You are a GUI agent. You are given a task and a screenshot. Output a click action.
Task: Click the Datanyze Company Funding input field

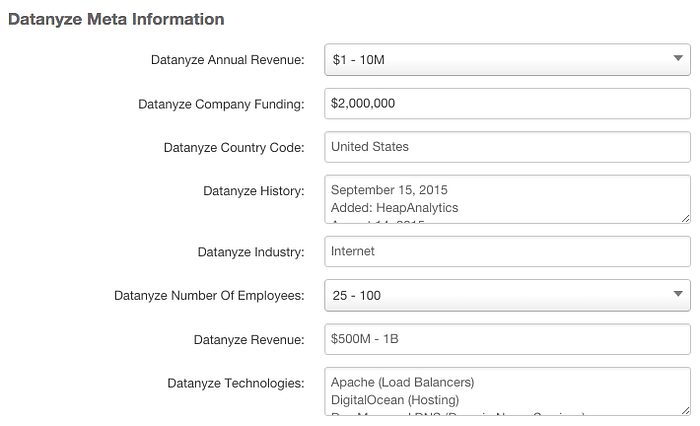tap(507, 104)
